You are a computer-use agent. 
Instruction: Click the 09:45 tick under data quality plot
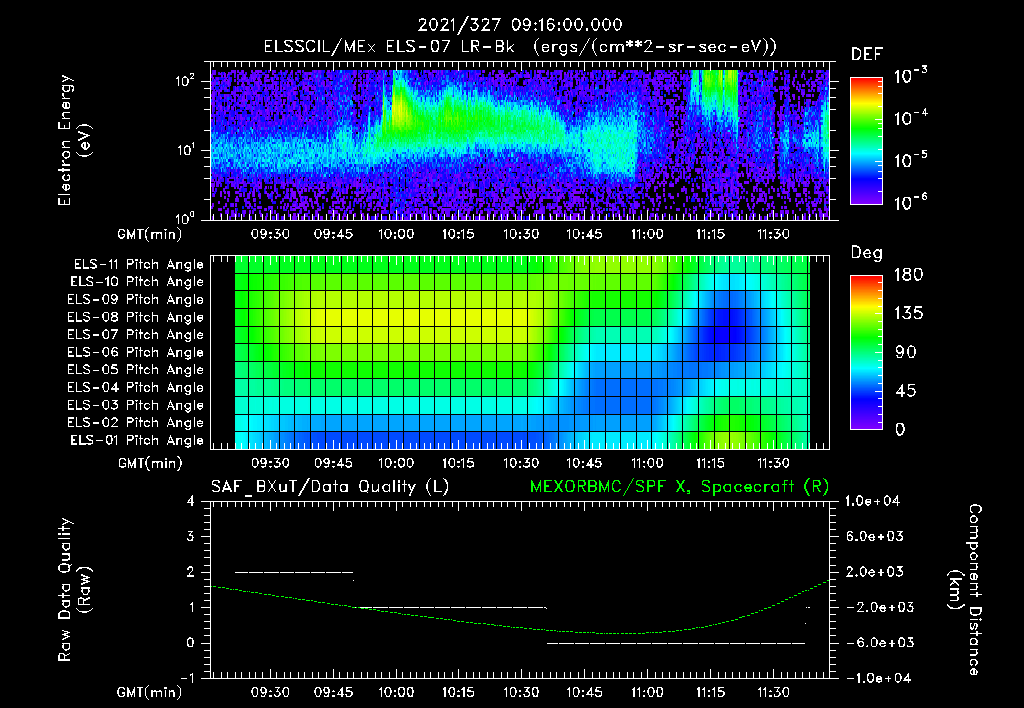pyautogui.click(x=333, y=692)
